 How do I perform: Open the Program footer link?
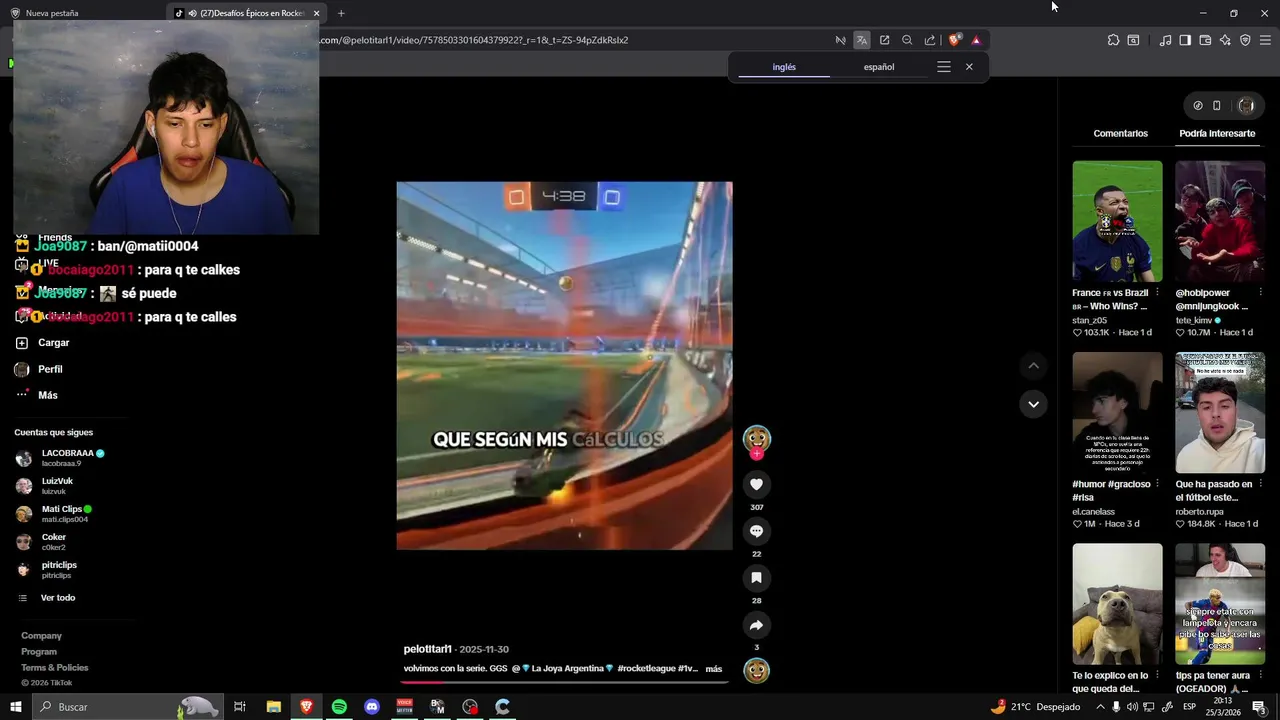(39, 652)
